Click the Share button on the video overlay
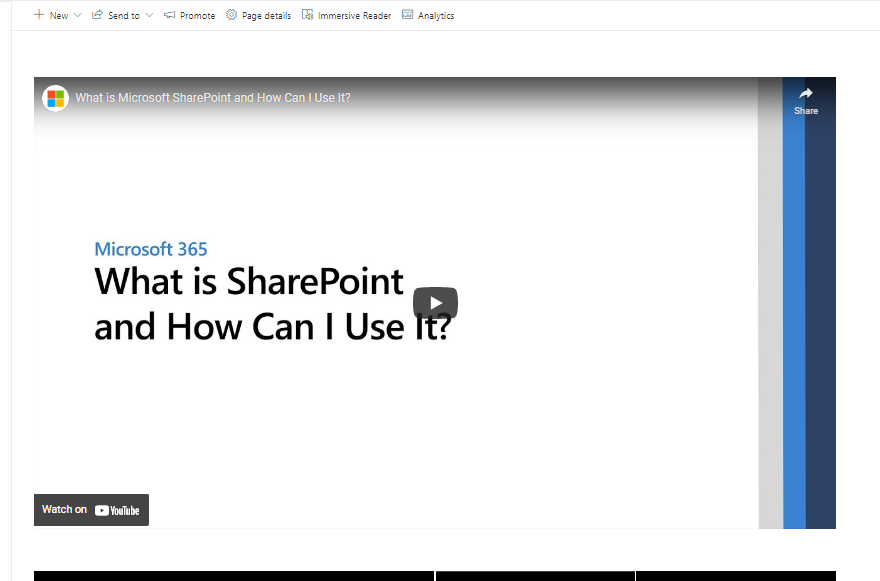Screen dimensions: 880x581 click(x=806, y=104)
